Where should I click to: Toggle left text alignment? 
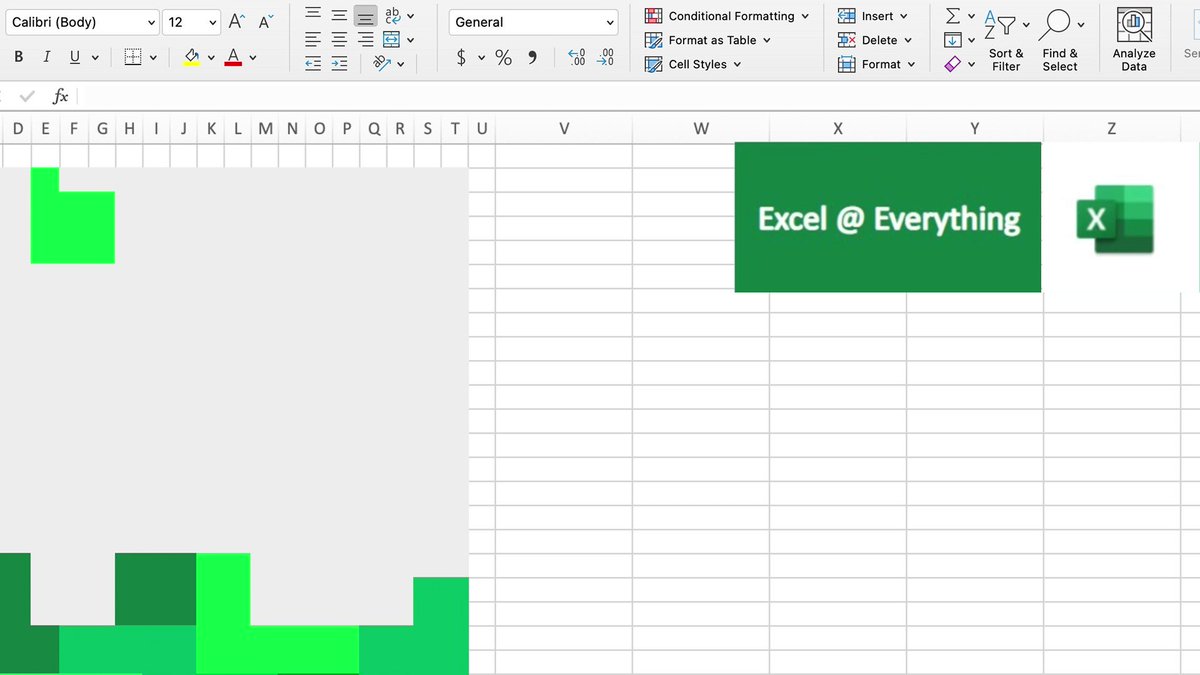point(313,39)
